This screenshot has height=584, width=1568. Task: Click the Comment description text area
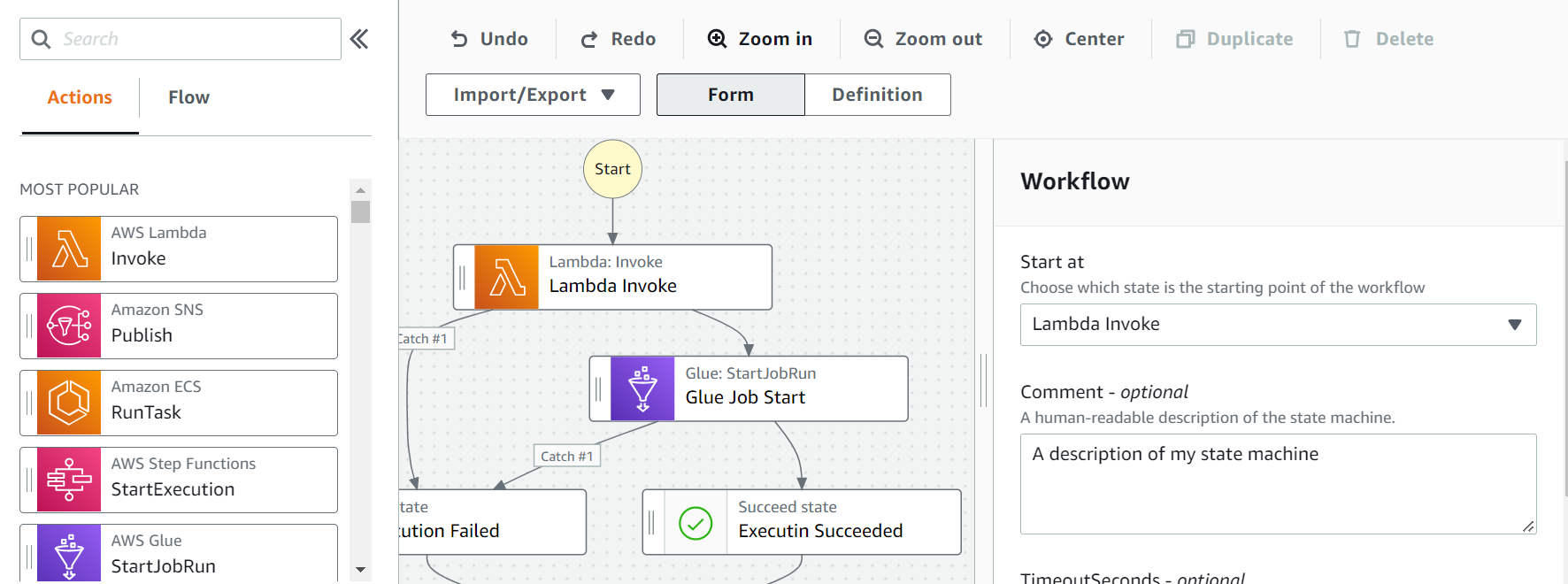1278,484
